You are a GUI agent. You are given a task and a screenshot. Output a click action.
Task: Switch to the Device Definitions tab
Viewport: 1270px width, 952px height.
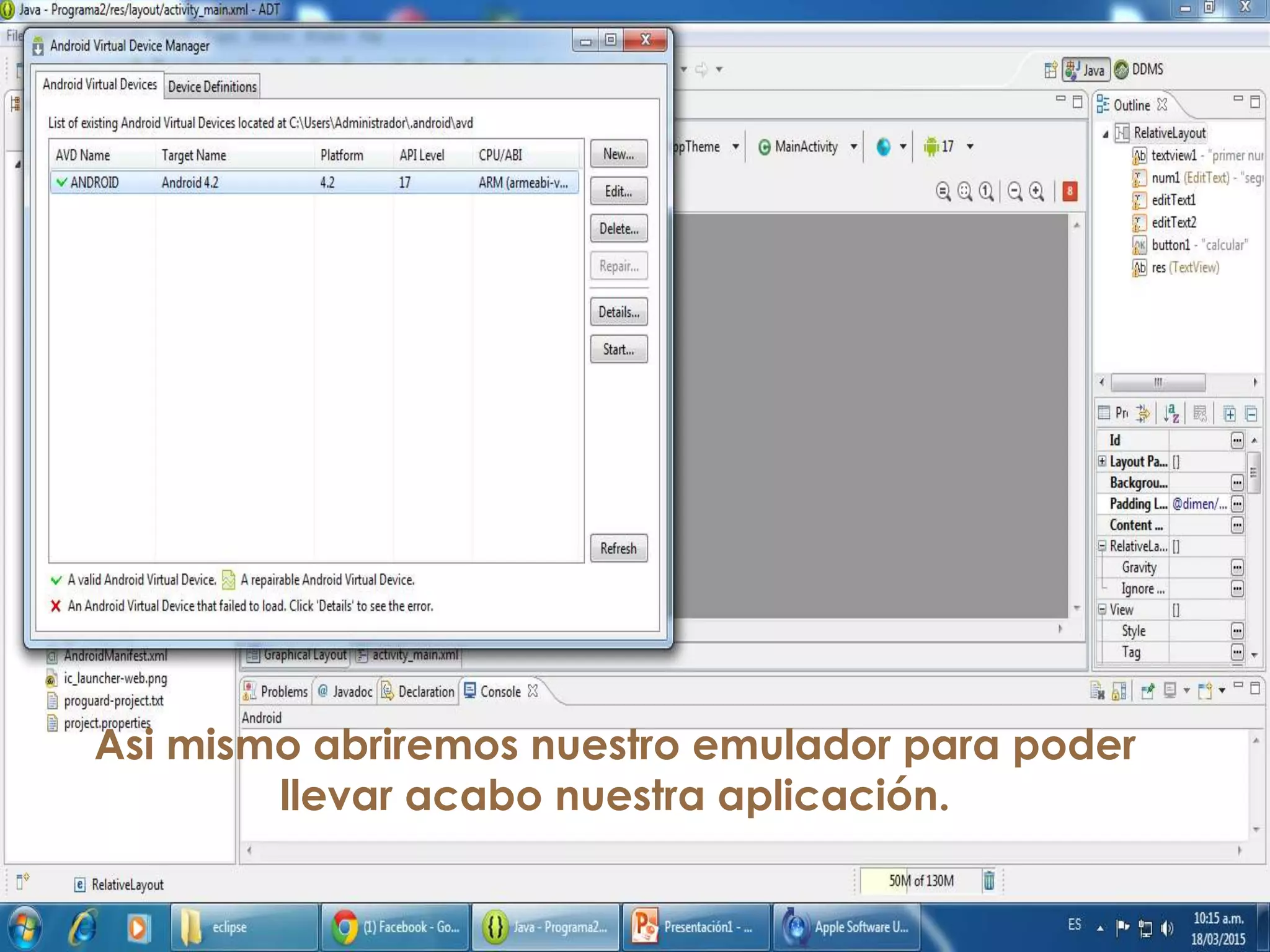(212, 86)
